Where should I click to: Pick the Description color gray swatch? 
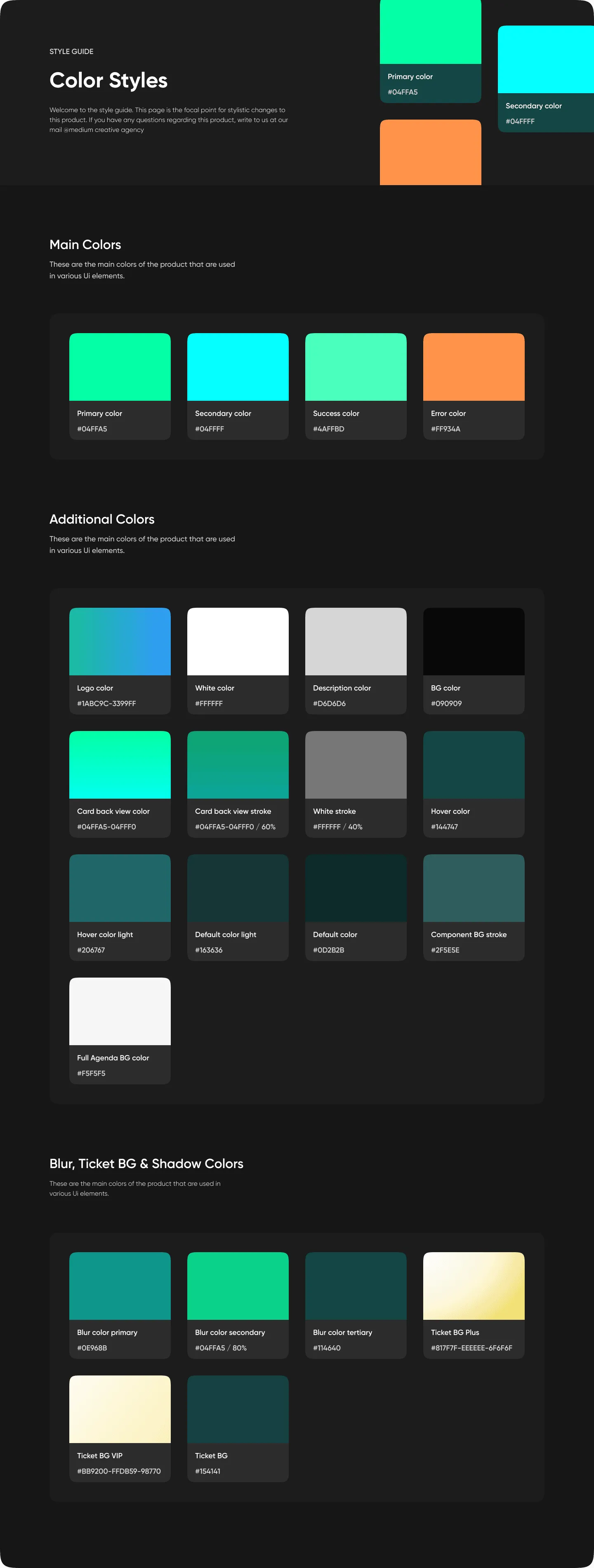click(355, 642)
